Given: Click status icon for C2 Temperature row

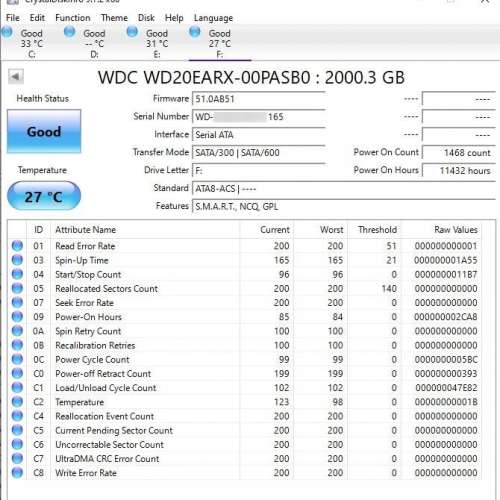Looking at the screenshot, I should [x=17, y=402].
